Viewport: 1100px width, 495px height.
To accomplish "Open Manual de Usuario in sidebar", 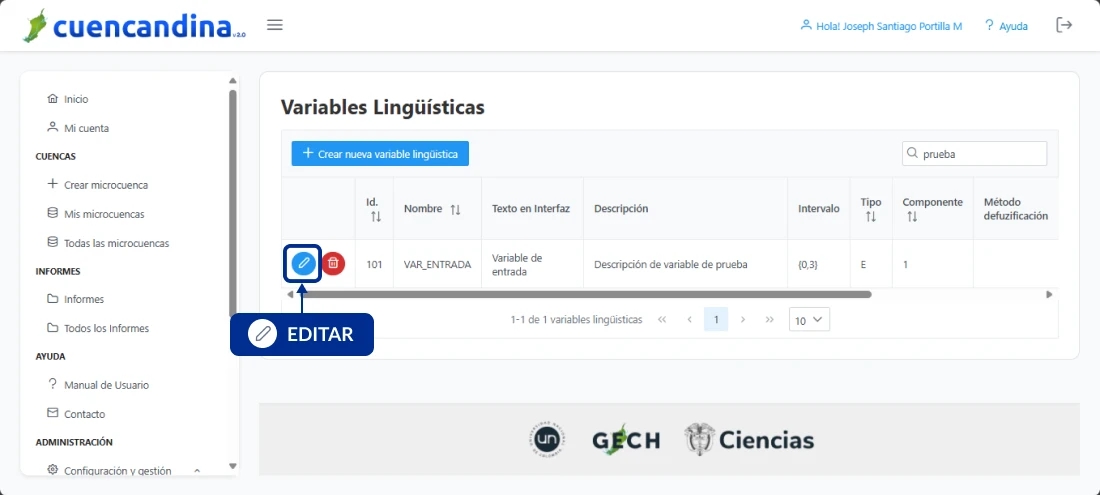I will pyautogui.click(x=106, y=385).
